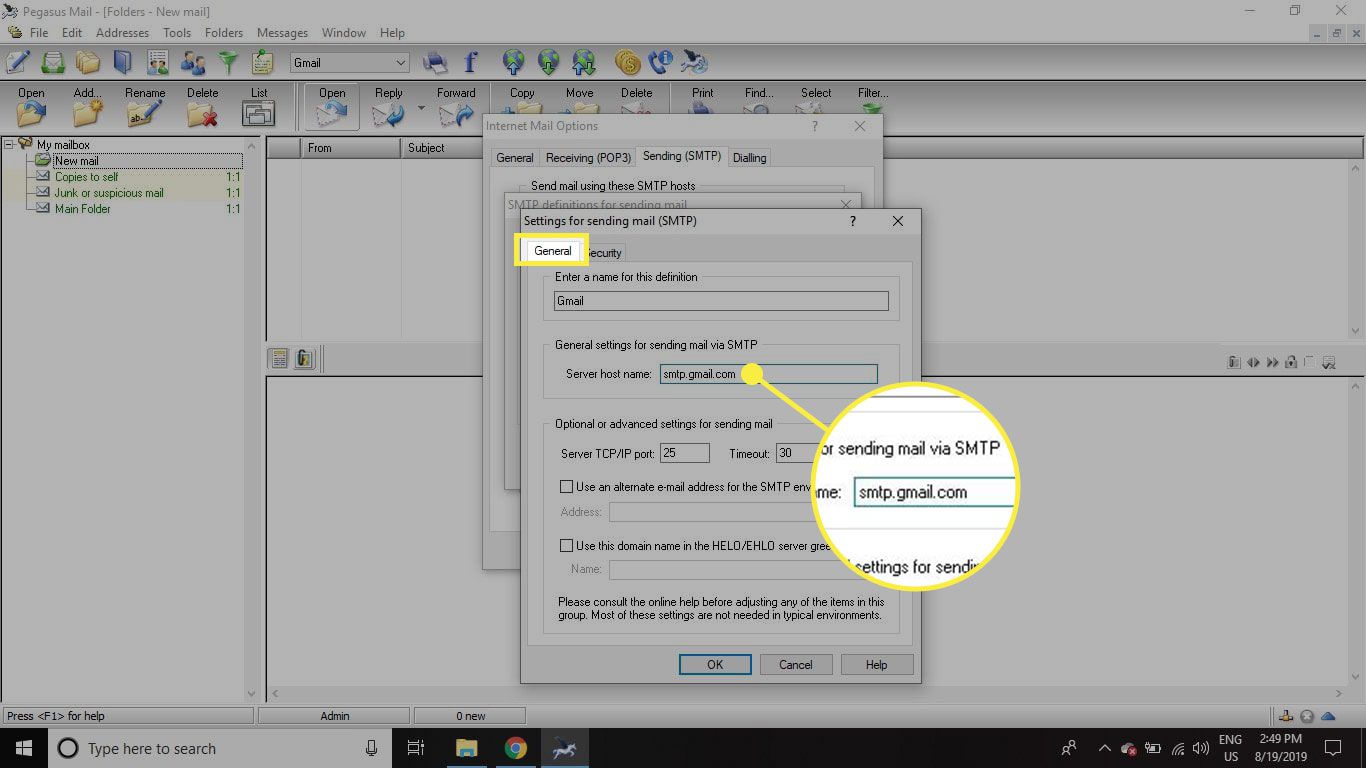Click the Pegasus horse icon in top toolbar

tap(696, 62)
